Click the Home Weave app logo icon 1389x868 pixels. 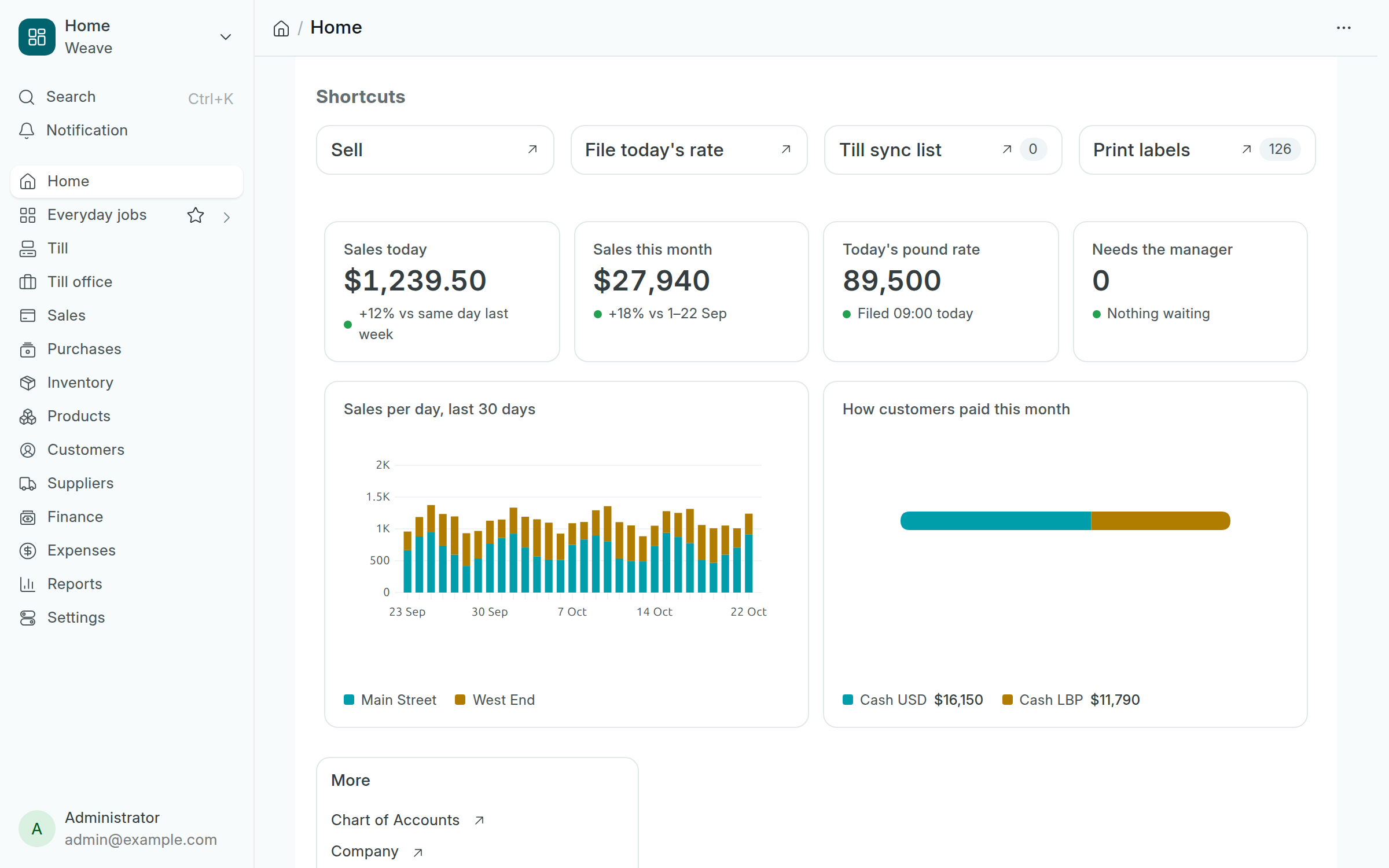37,37
